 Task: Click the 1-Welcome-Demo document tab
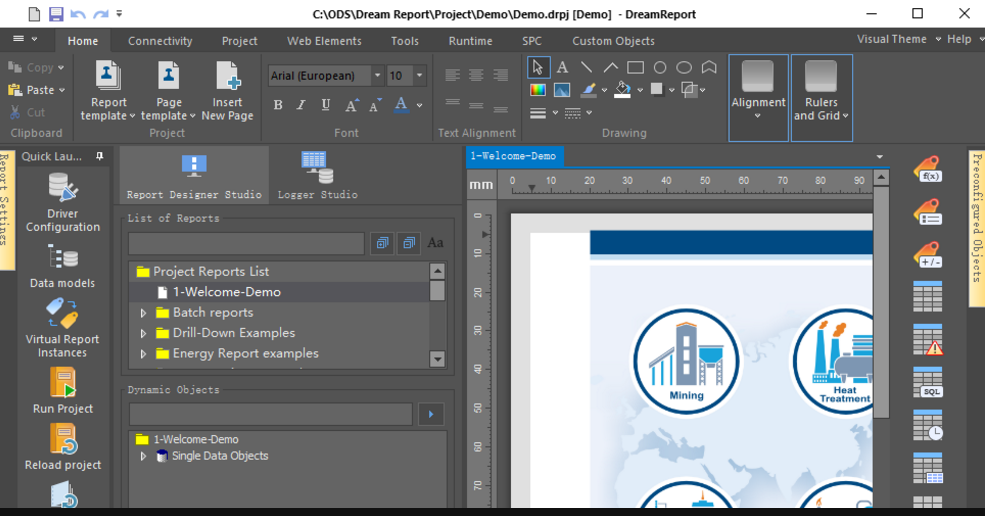pos(514,156)
